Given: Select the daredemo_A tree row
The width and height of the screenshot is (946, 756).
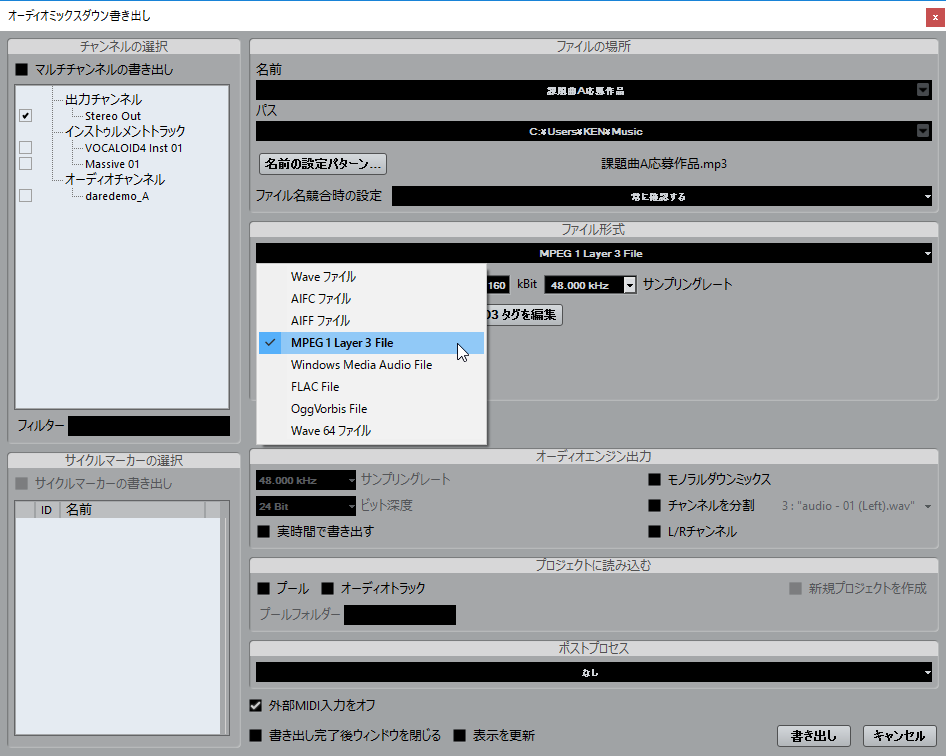Looking at the screenshot, I should pyautogui.click(x=117, y=196).
